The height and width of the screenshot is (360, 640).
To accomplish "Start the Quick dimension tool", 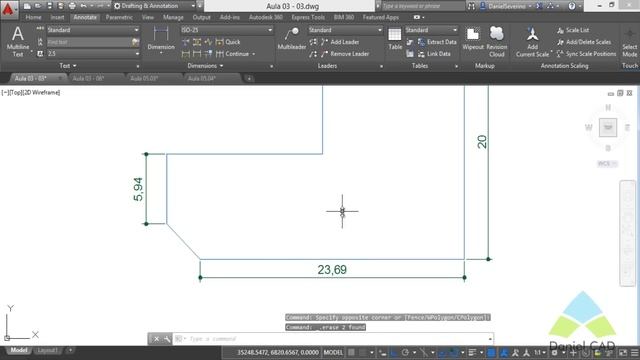I will pyautogui.click(x=228, y=42).
